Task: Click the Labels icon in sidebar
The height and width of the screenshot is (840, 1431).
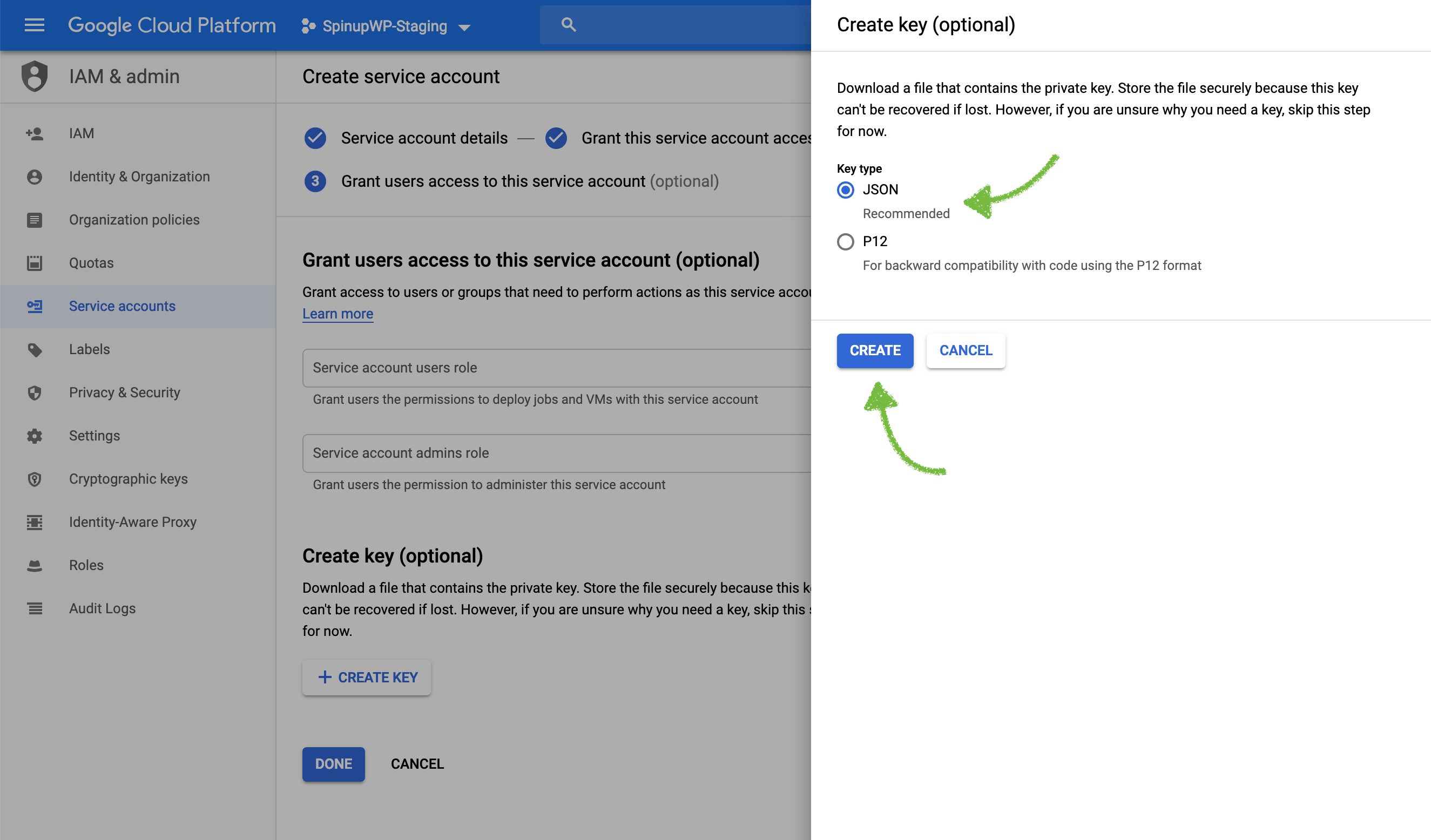Action: coord(34,349)
